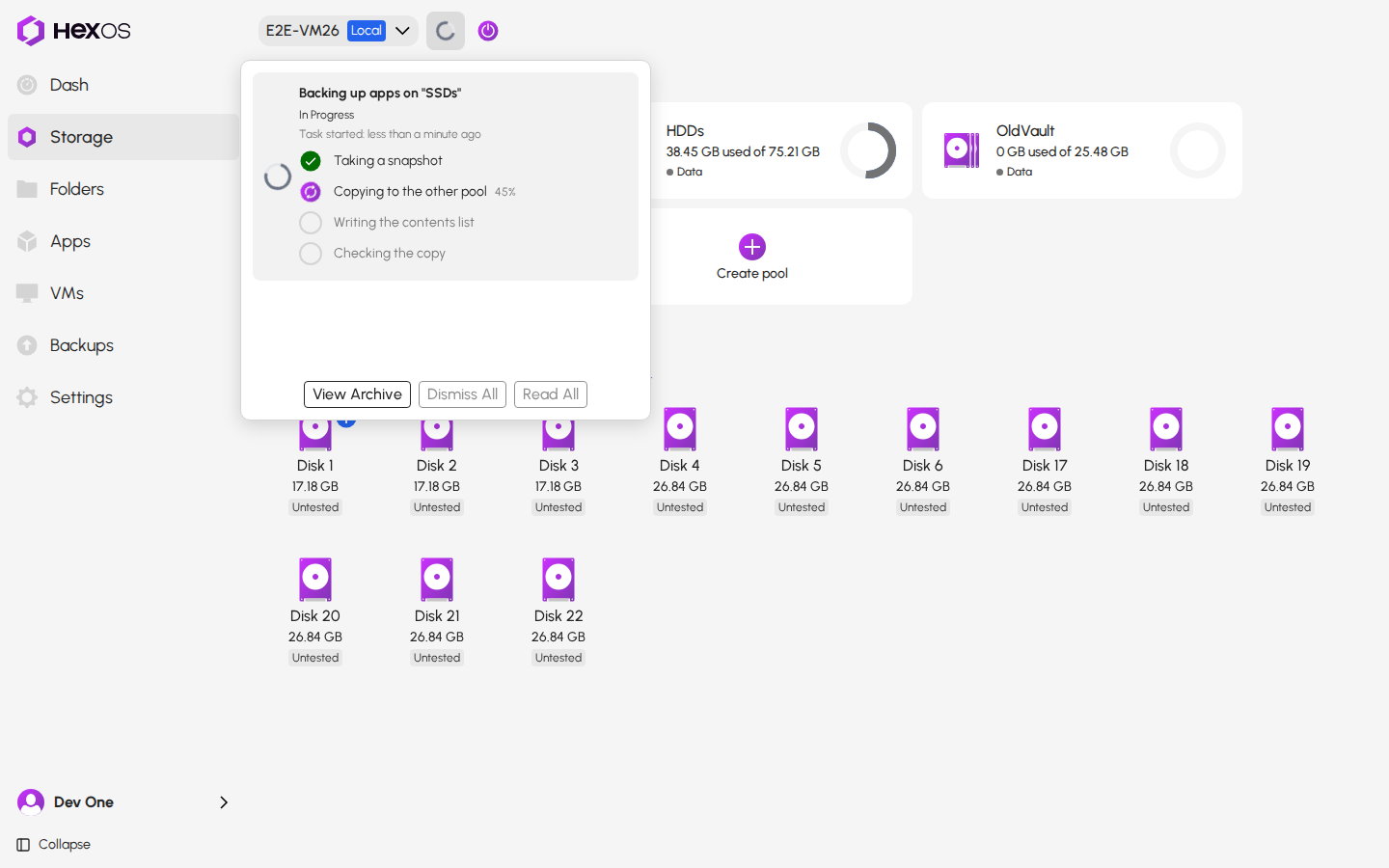Click Dismiss All notifications
1389x868 pixels.
462,394
